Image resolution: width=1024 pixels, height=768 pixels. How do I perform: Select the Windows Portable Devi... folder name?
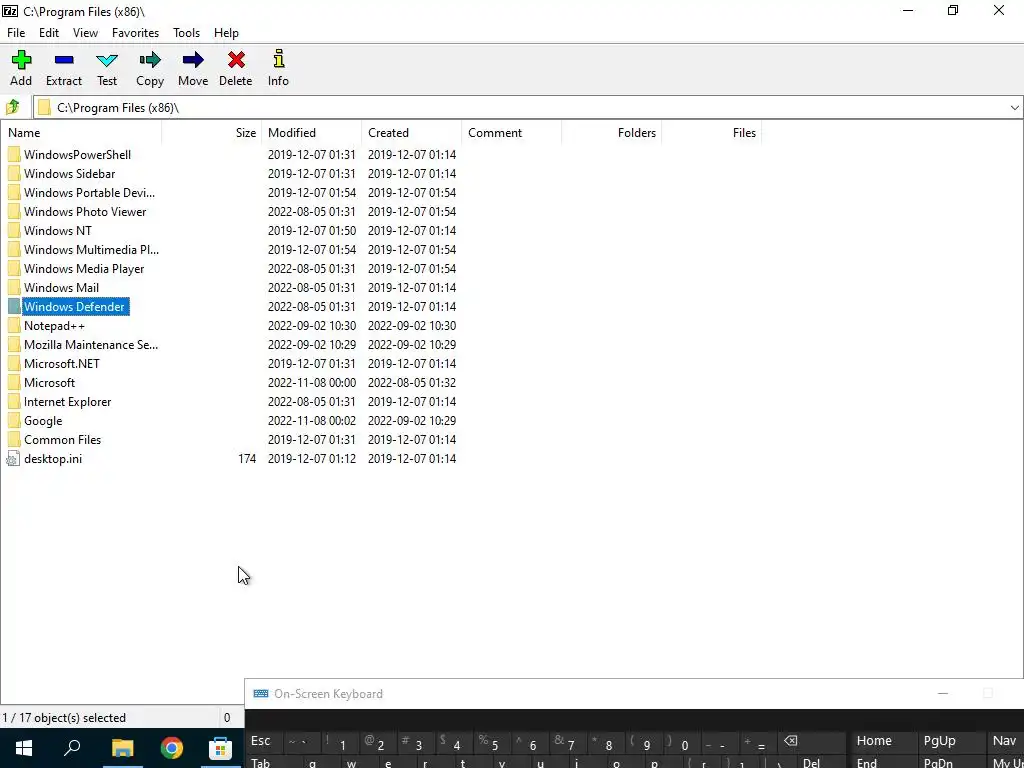point(89,193)
